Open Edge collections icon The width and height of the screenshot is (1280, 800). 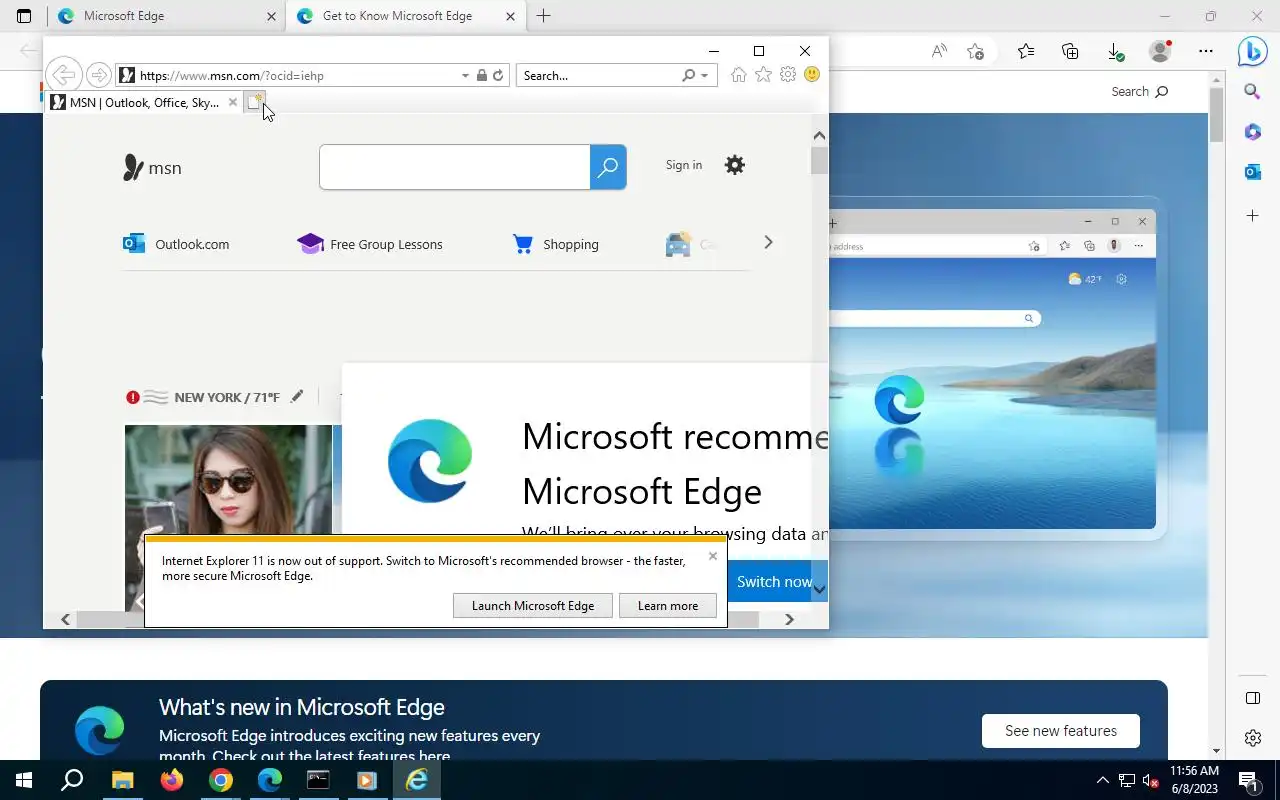[x=1070, y=51]
